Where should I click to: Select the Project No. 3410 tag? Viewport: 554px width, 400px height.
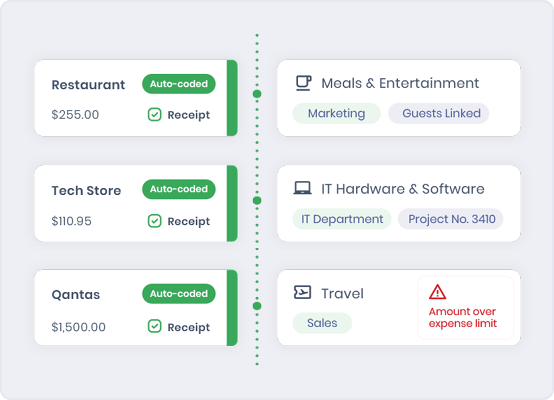pos(450,219)
